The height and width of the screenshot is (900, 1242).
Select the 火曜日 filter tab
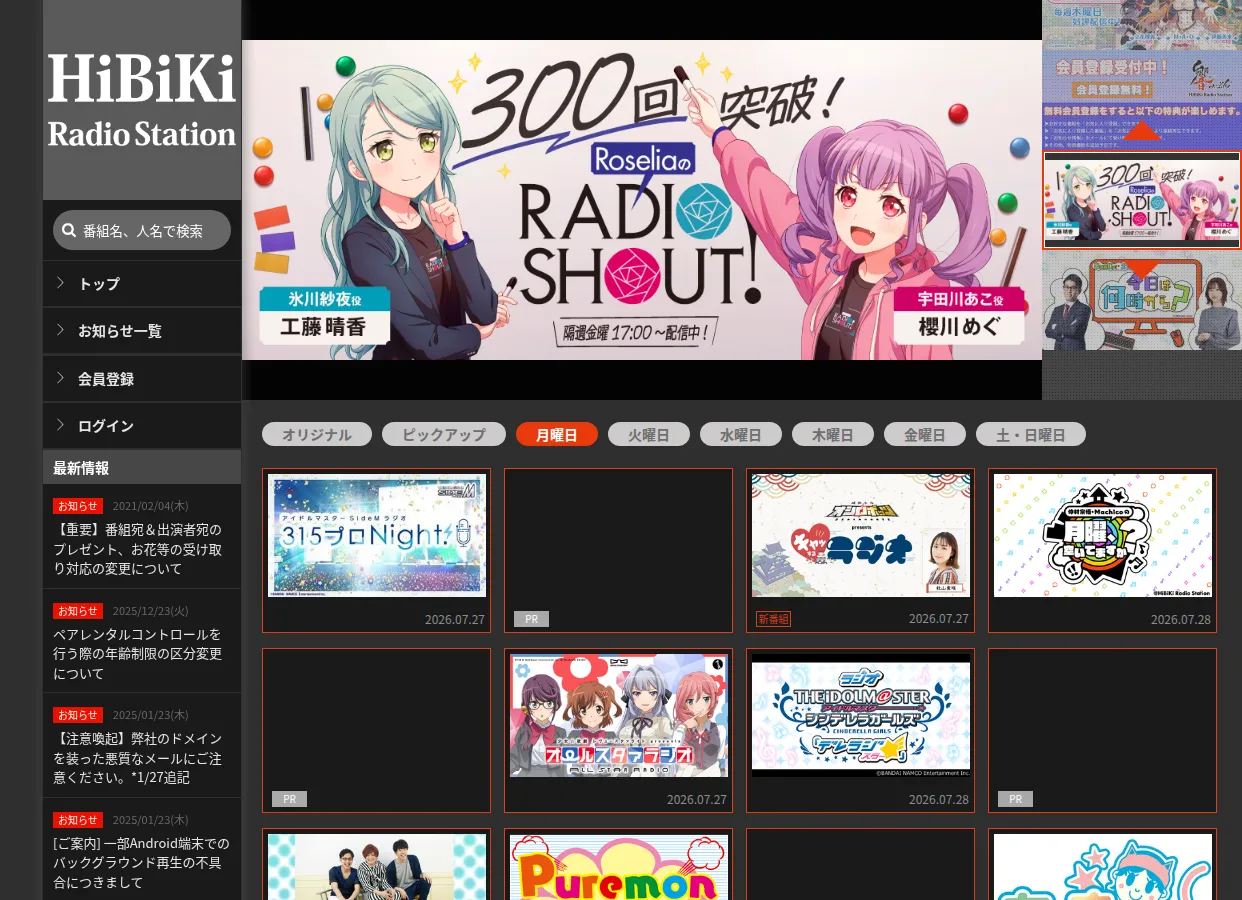click(x=649, y=434)
